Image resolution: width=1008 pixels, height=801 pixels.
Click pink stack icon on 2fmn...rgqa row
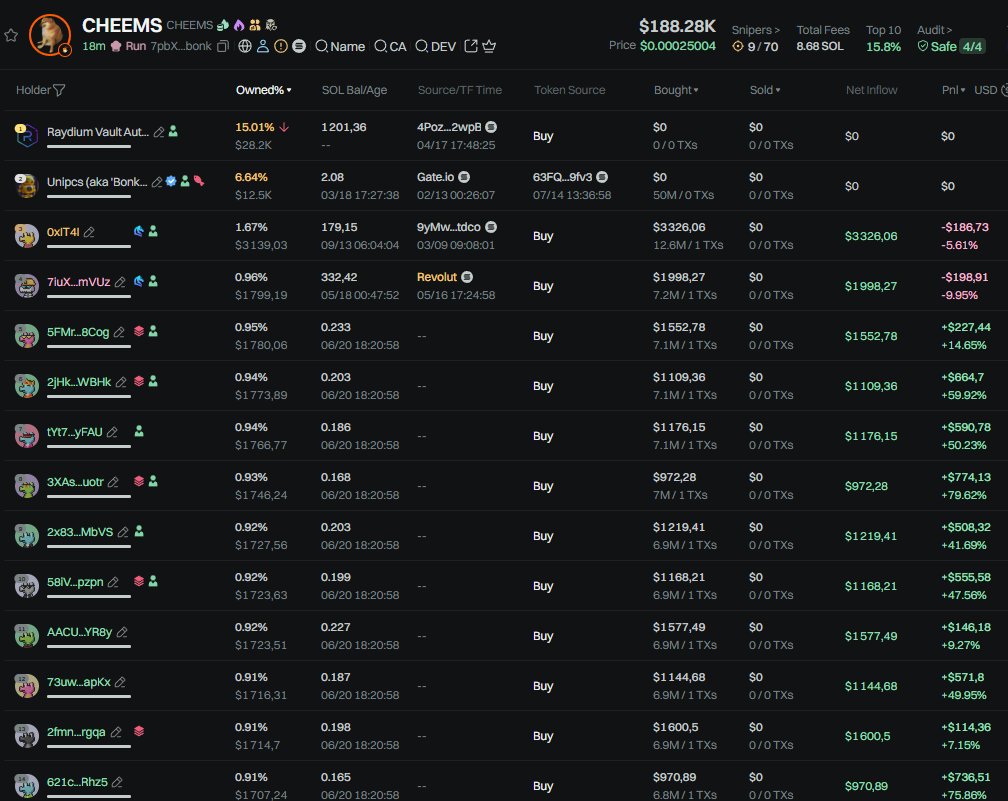point(139,731)
